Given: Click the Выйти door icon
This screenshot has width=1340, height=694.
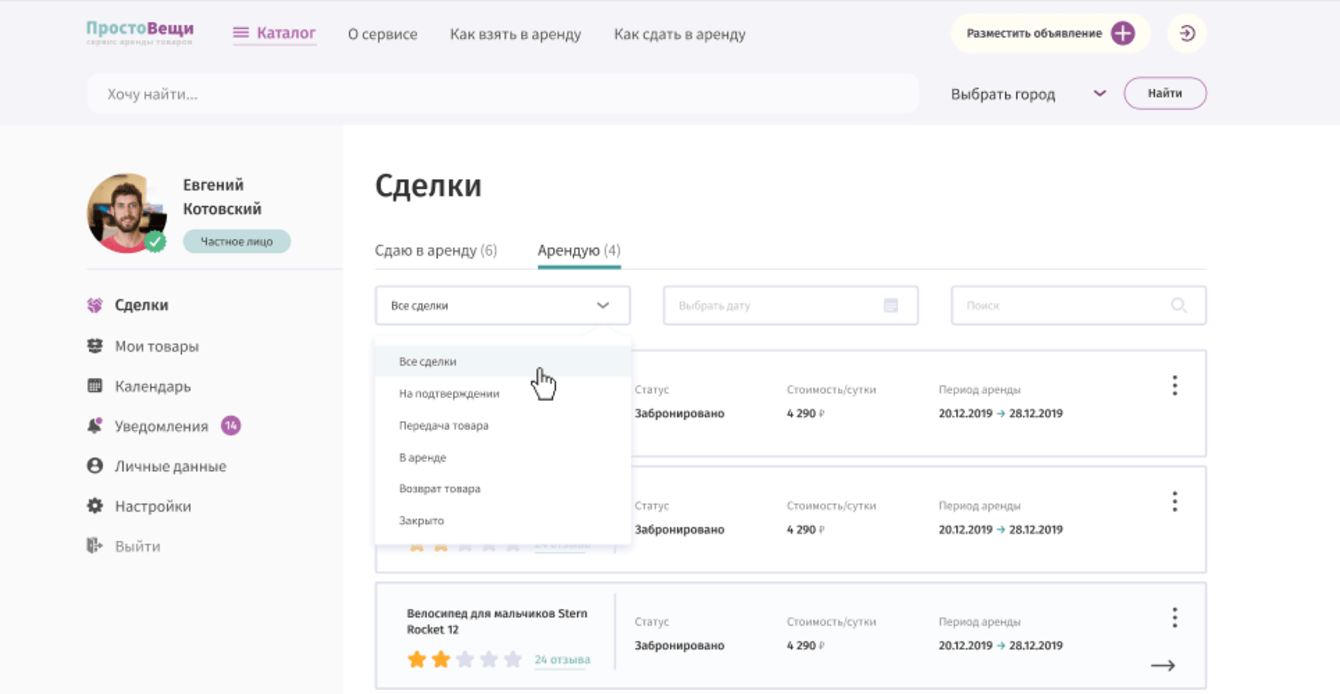Looking at the screenshot, I should [95, 546].
